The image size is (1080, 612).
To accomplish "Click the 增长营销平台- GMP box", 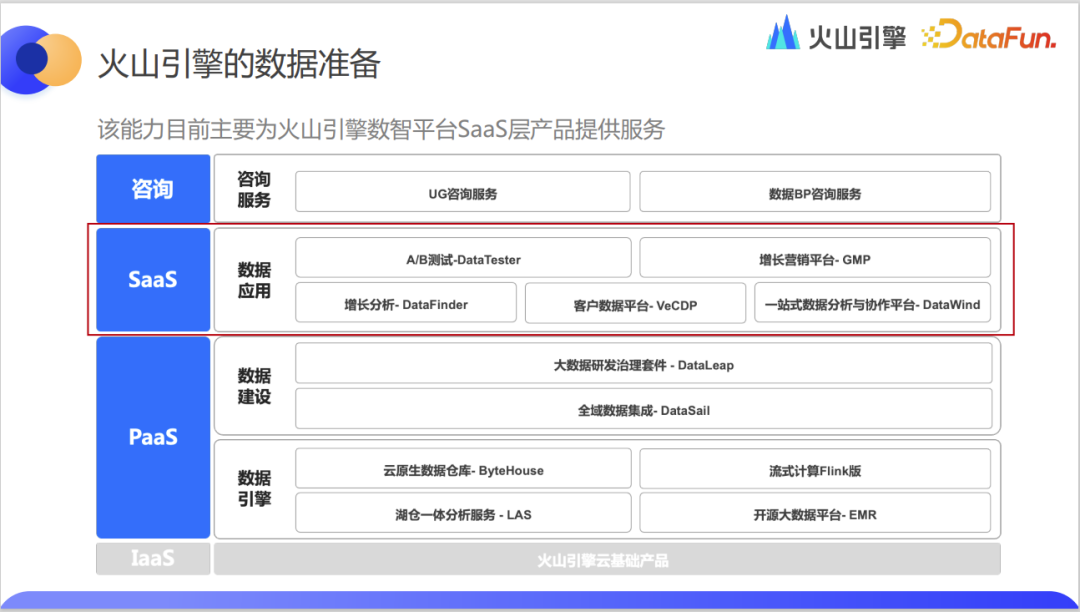I will point(815,257).
